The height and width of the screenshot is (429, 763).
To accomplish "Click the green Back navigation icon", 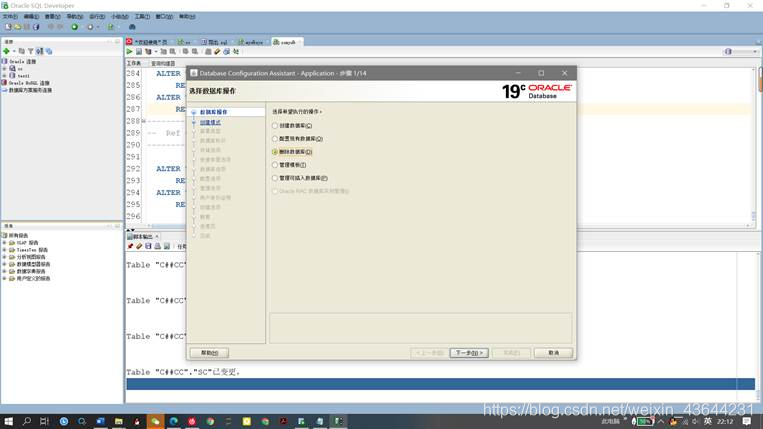I will click(x=74, y=27).
